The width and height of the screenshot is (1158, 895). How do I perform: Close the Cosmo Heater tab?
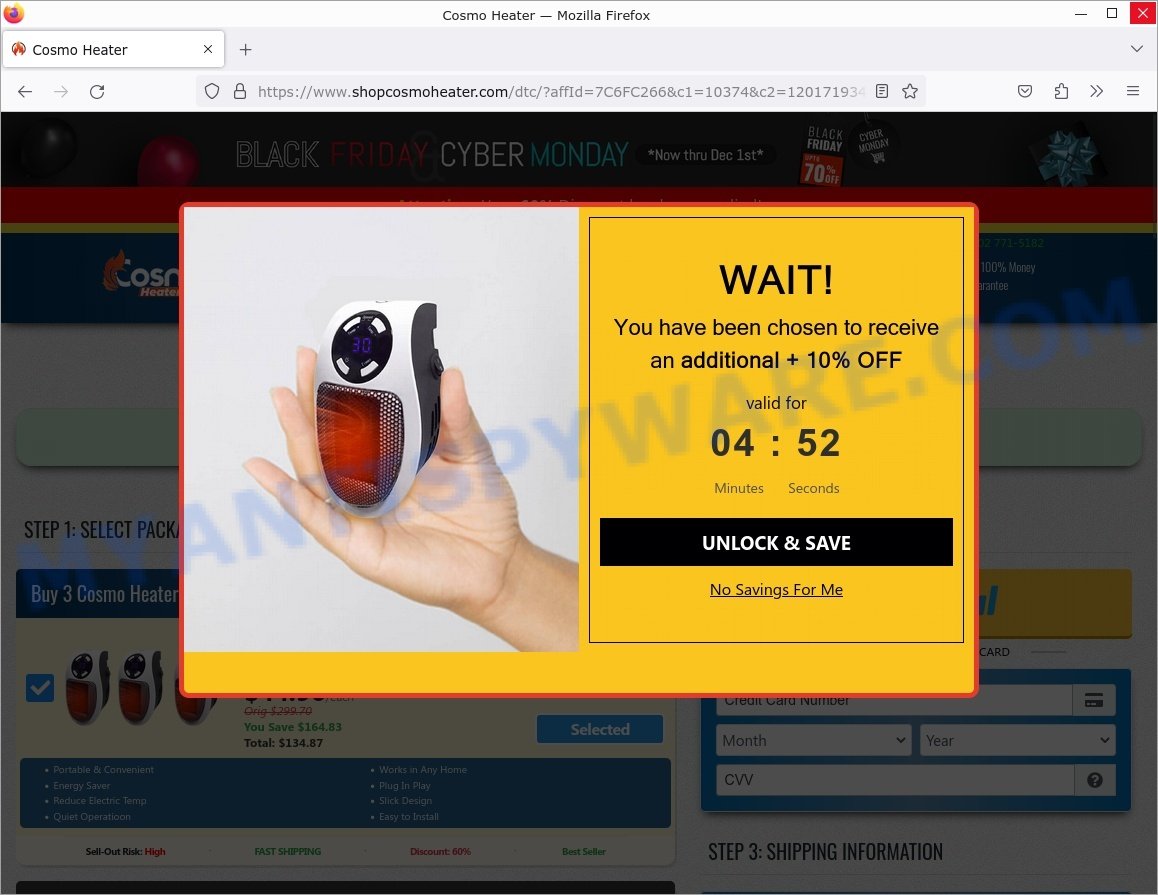(x=208, y=49)
